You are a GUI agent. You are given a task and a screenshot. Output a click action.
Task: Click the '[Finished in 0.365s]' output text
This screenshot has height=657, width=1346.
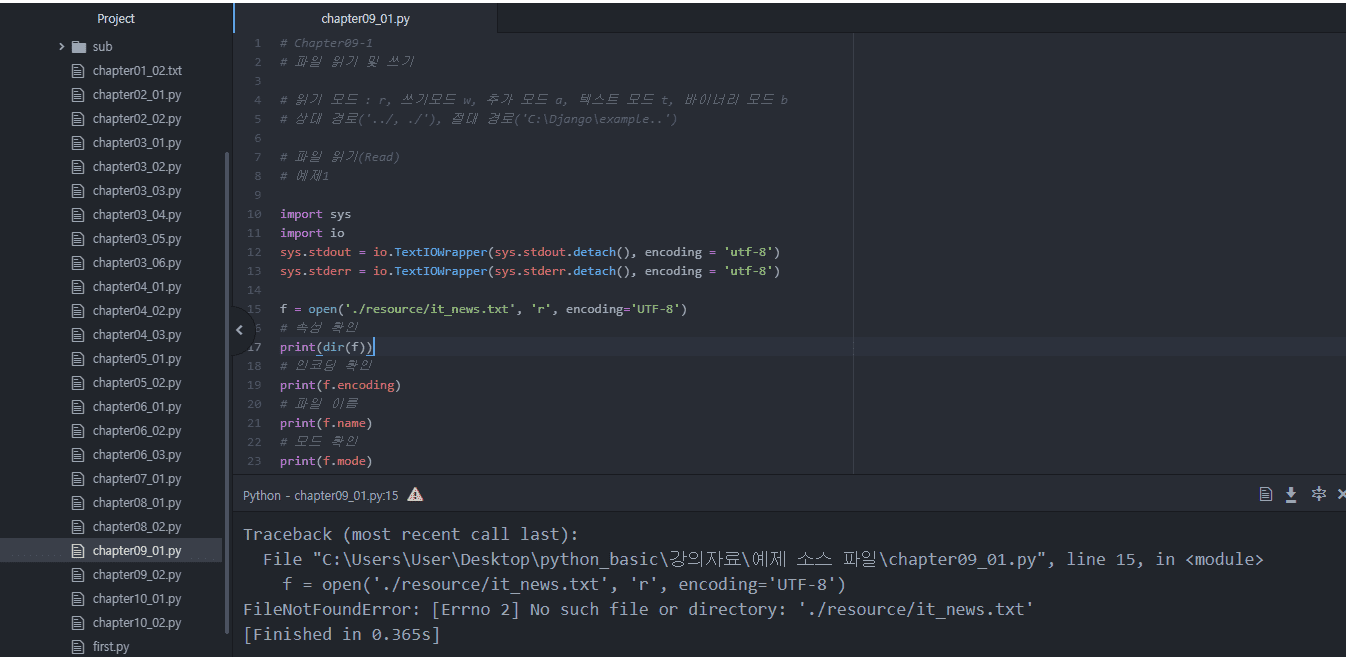(x=341, y=635)
